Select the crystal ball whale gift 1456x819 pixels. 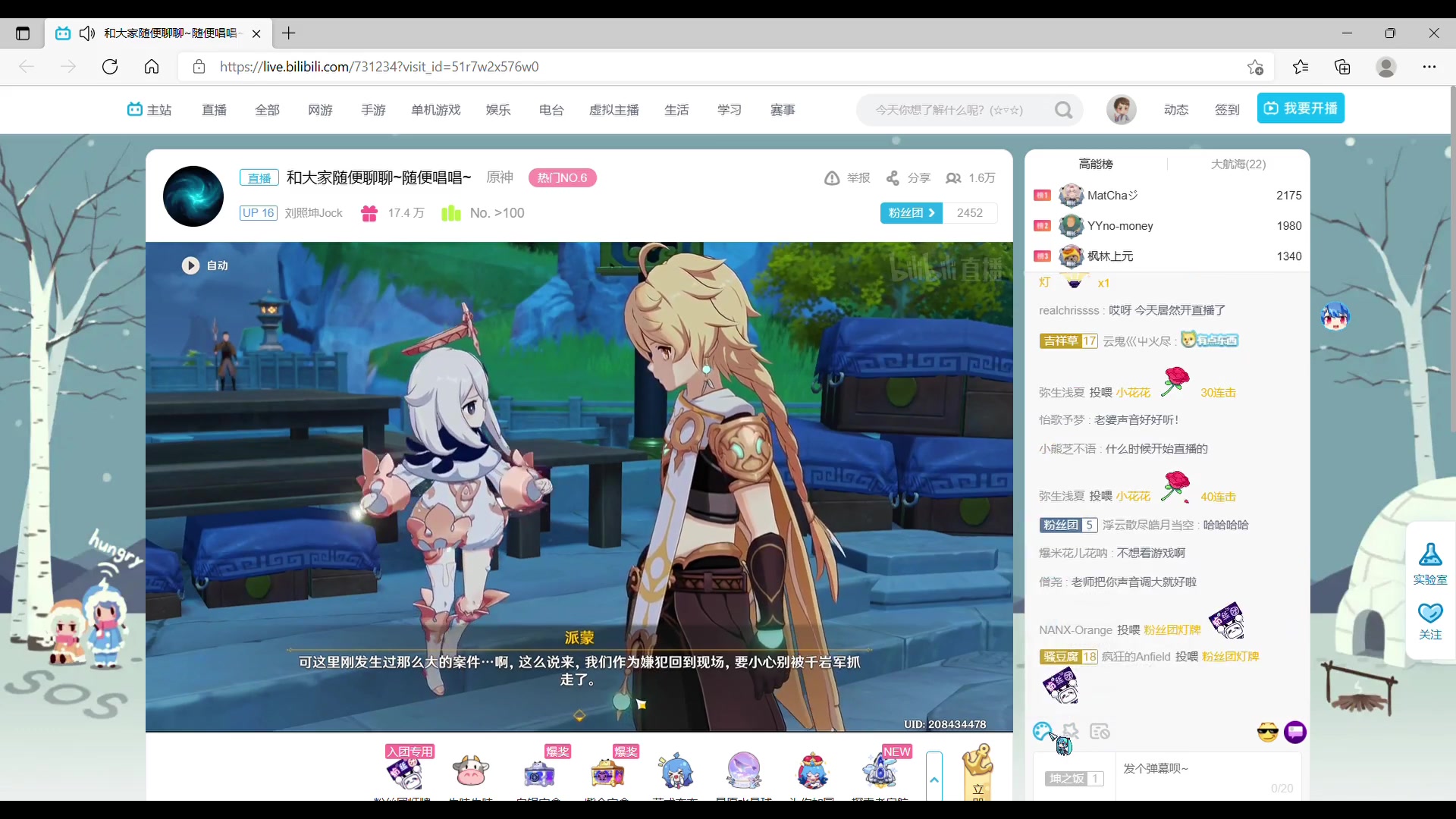tap(744, 772)
